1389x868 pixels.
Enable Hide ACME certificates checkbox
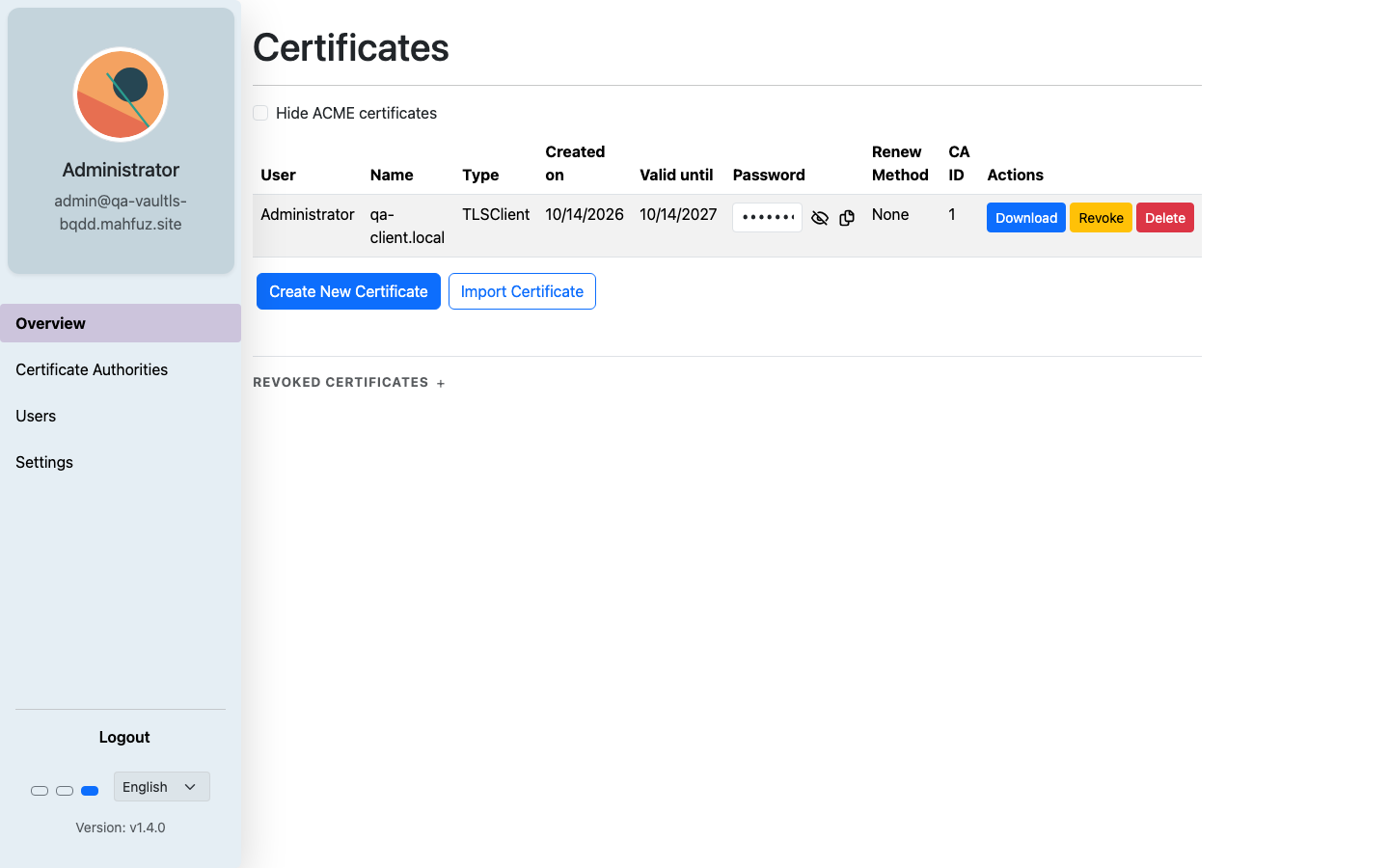tap(260, 113)
